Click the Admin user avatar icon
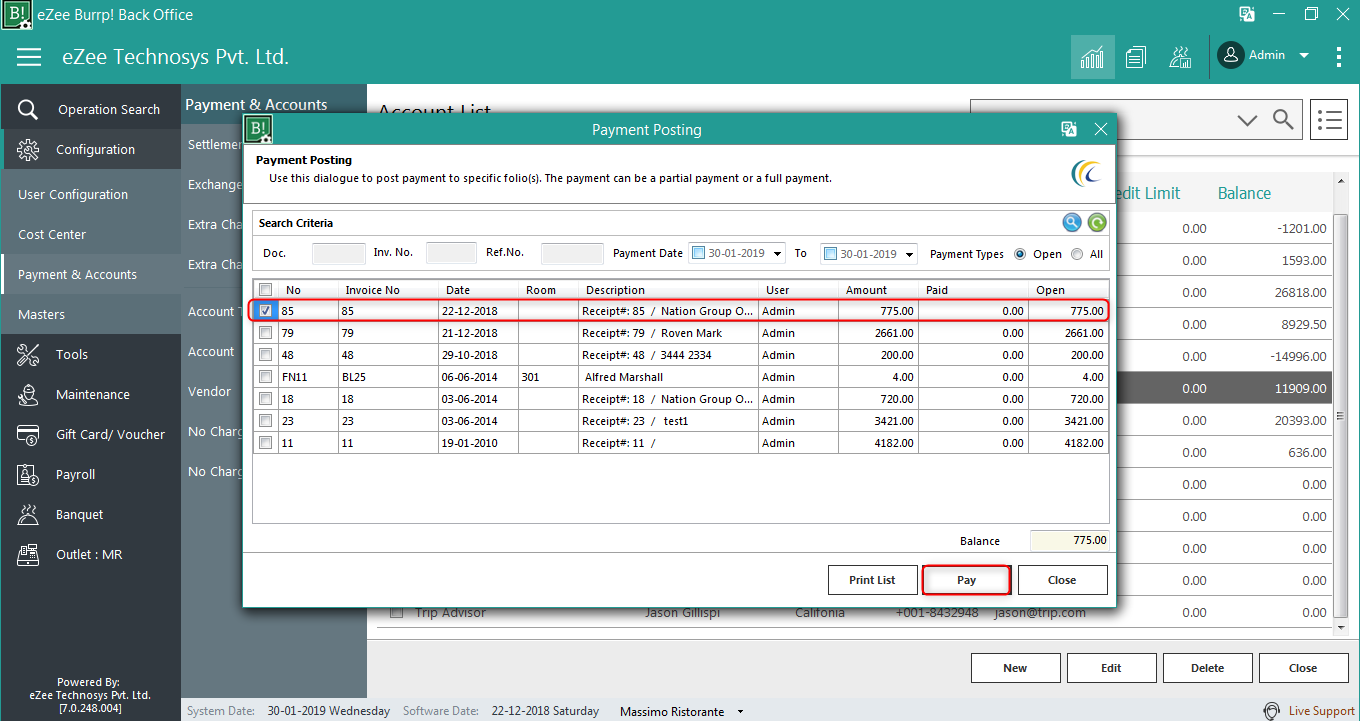Viewport: 1360px width, 721px height. pyautogui.click(x=1230, y=56)
